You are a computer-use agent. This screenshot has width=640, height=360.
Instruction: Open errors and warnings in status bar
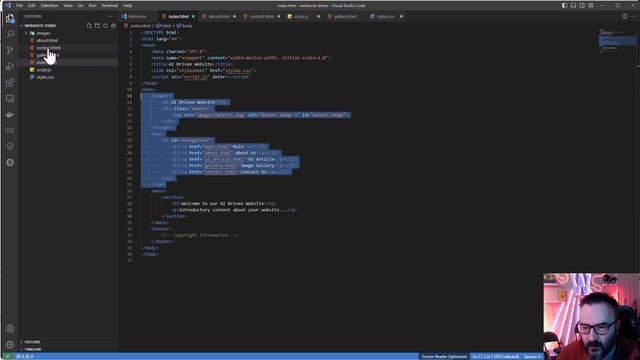[x=24, y=356]
